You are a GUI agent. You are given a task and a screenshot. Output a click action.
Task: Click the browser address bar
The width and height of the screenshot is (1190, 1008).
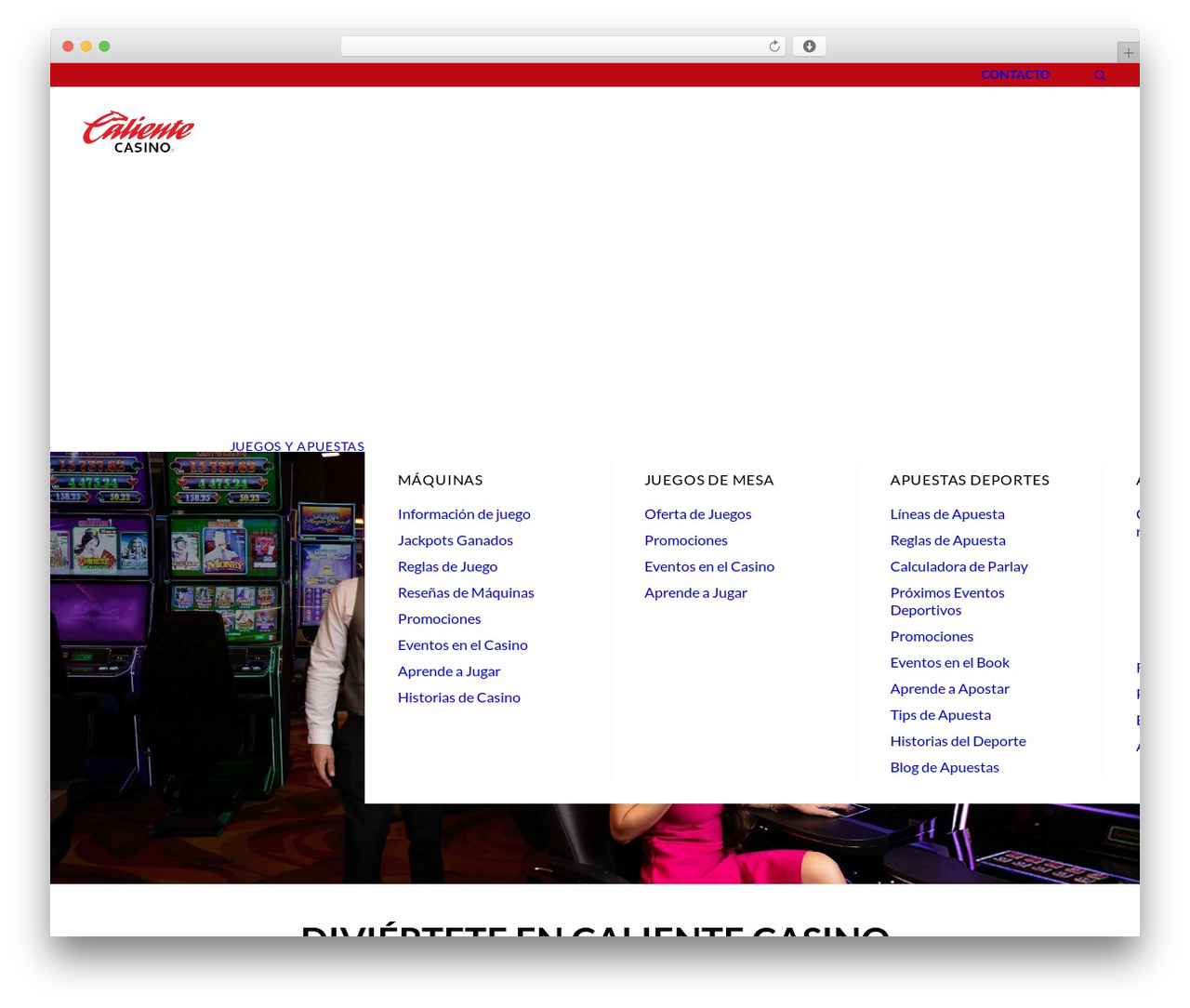562,46
